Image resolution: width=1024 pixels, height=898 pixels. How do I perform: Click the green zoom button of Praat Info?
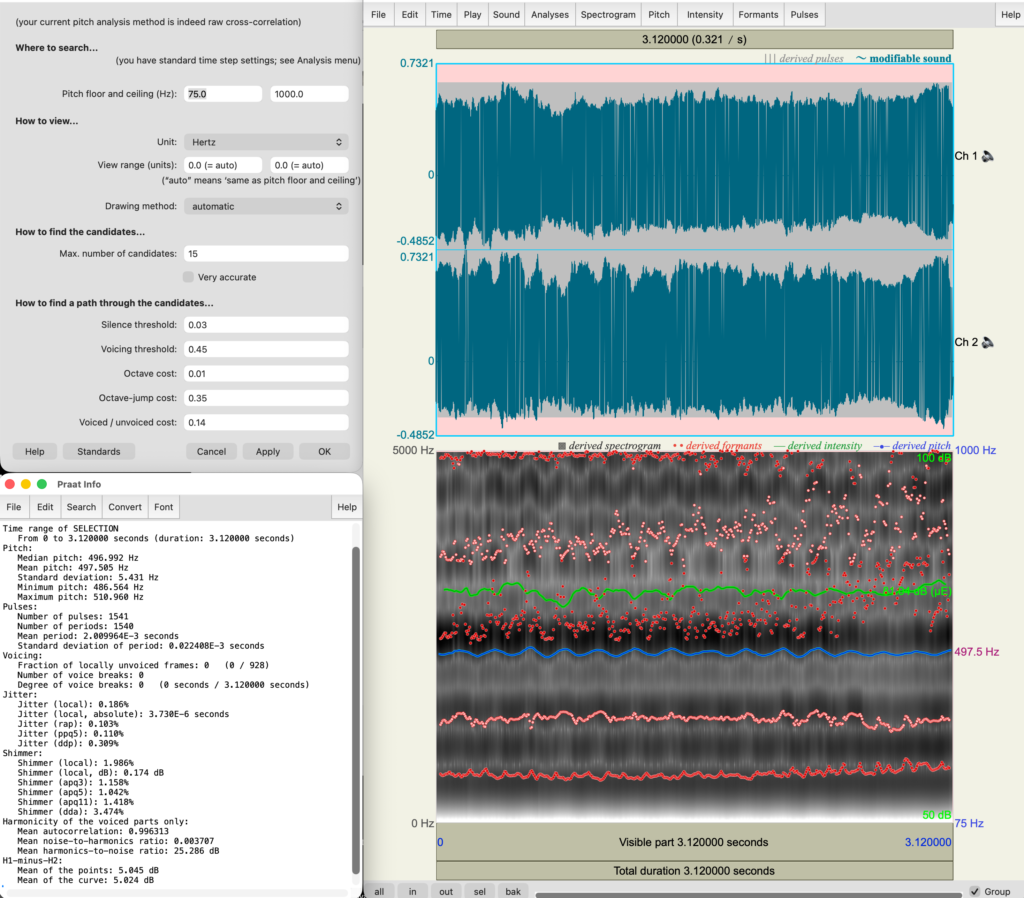[42, 484]
